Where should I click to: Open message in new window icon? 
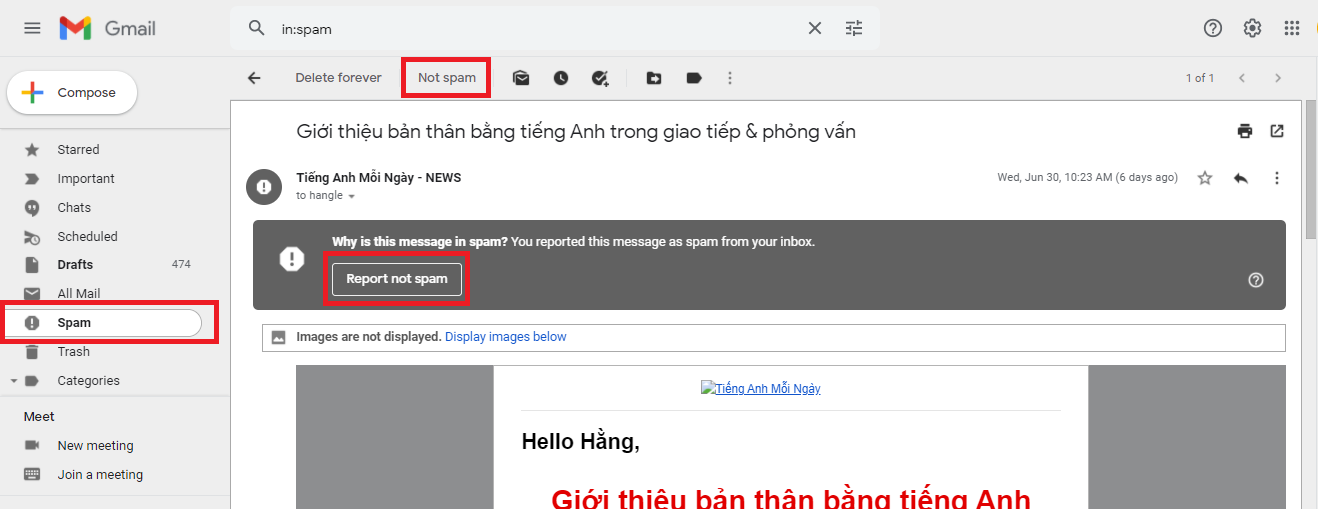coord(1277,131)
